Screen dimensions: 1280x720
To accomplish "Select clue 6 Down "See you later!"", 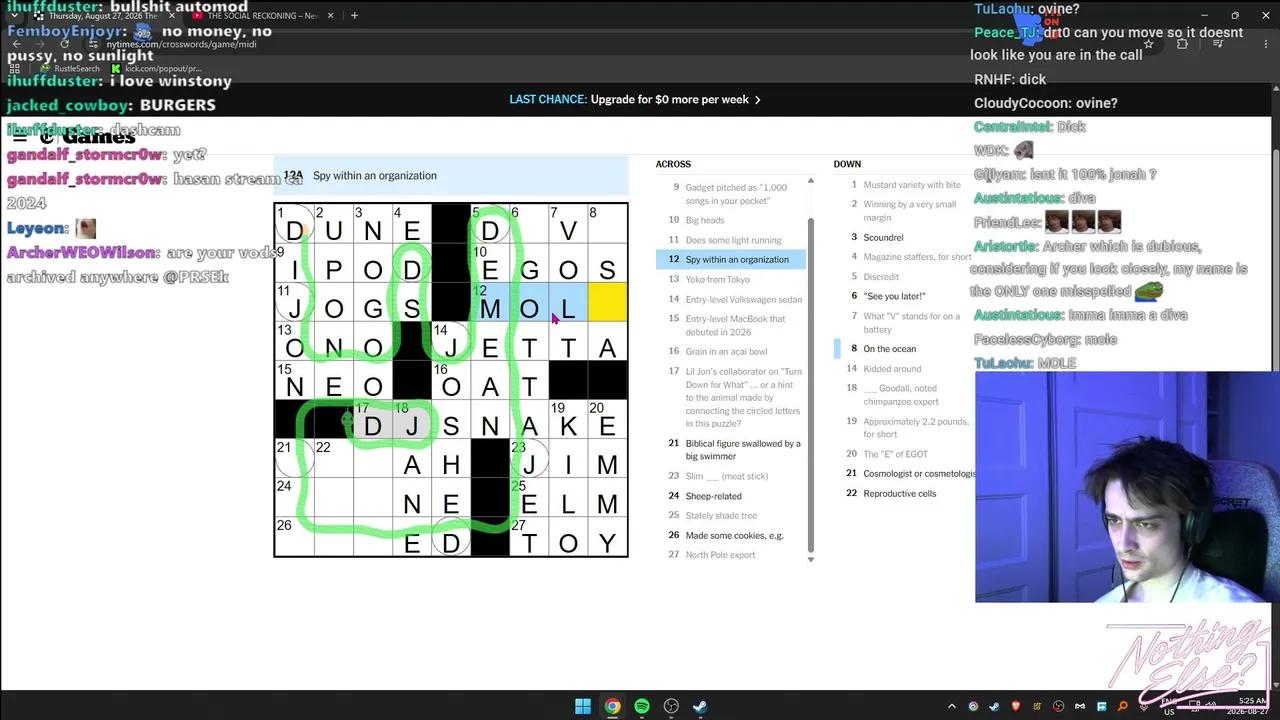I will pyautogui.click(x=904, y=296).
